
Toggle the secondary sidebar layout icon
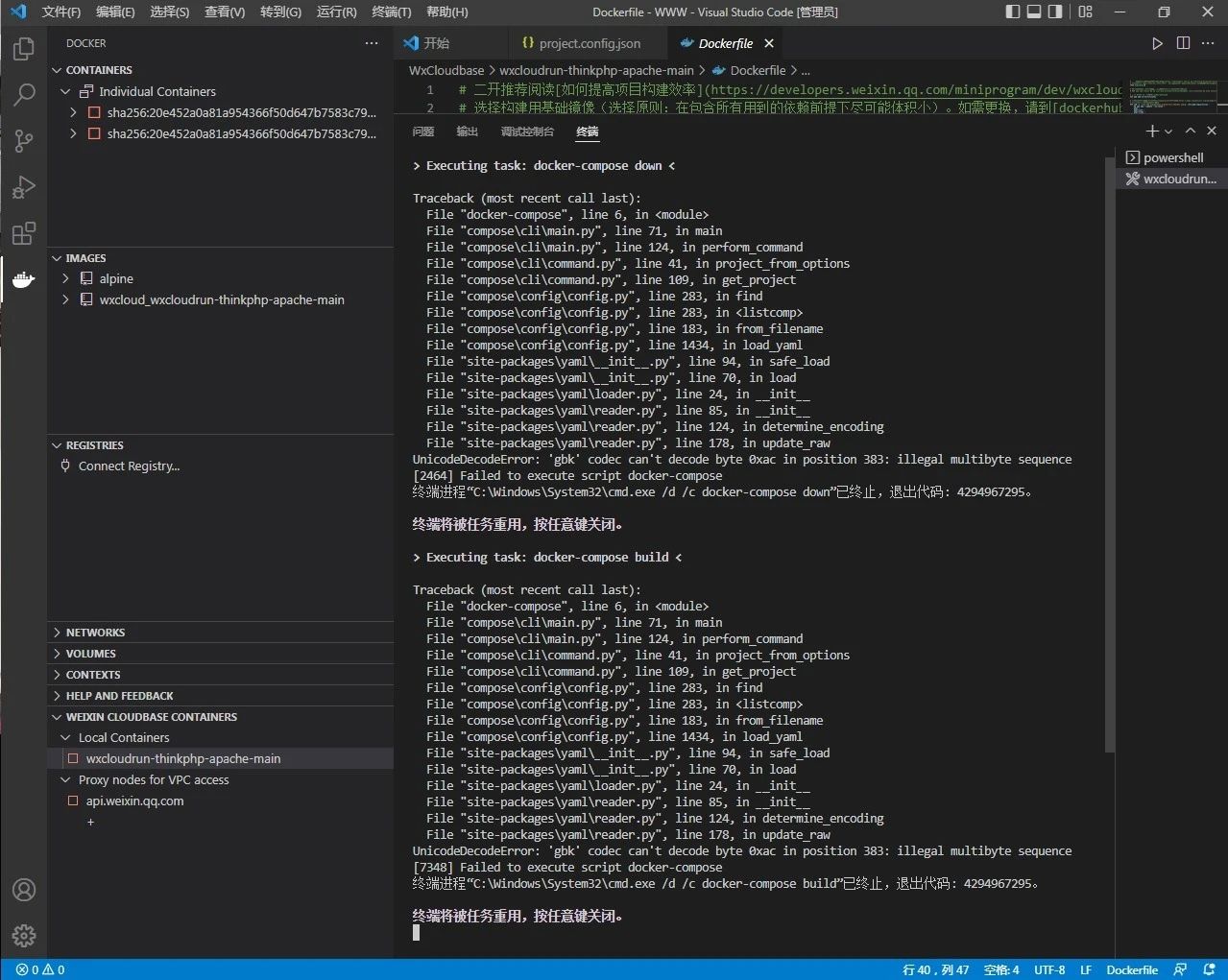pos(1055,12)
